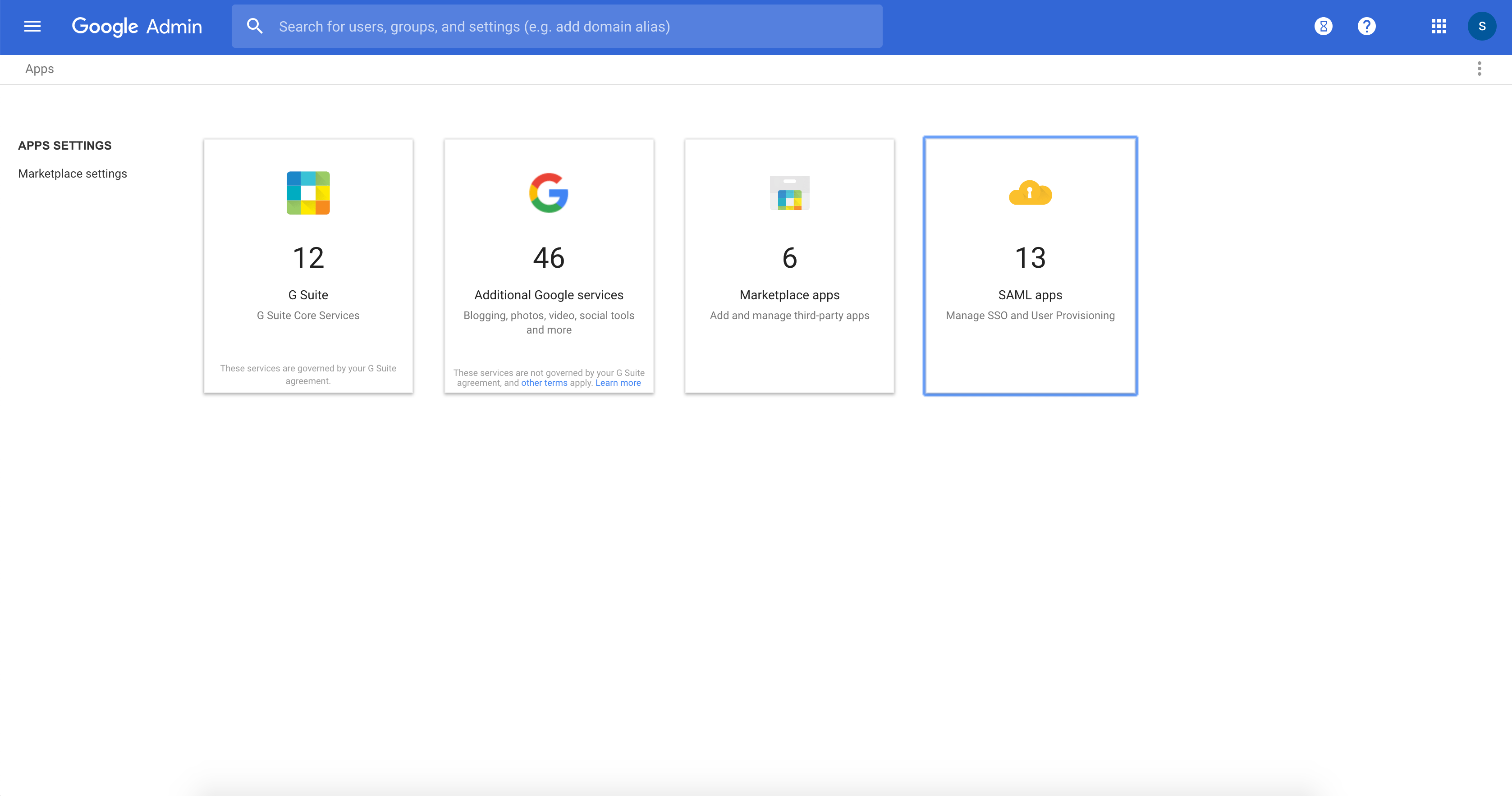Image resolution: width=1512 pixels, height=796 pixels.
Task: Open the Google apps grid launcher
Action: click(x=1439, y=27)
